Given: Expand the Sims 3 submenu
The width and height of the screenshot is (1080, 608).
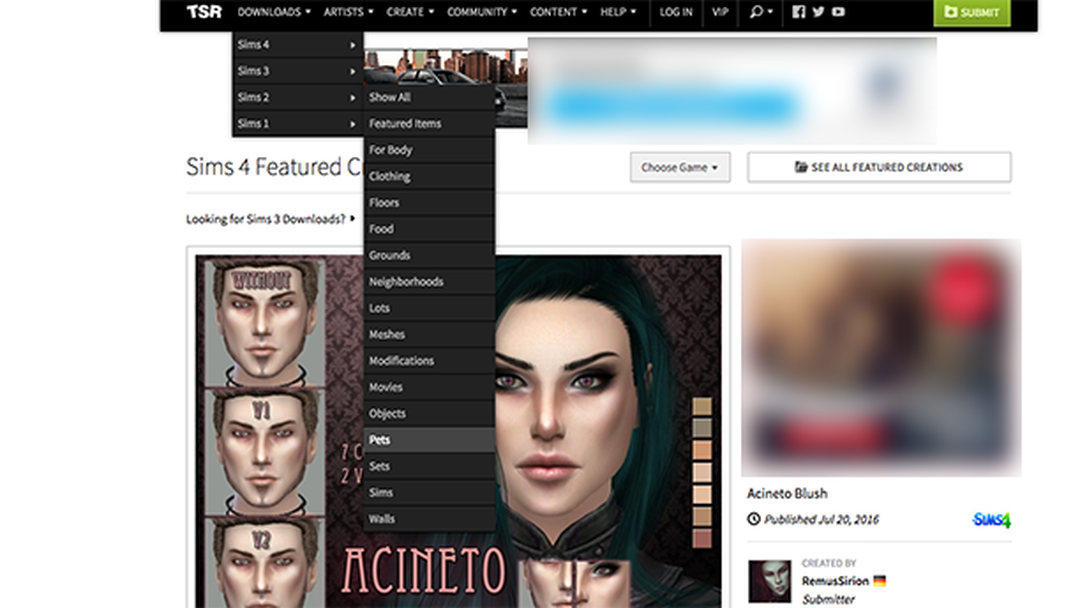Looking at the screenshot, I should point(297,71).
